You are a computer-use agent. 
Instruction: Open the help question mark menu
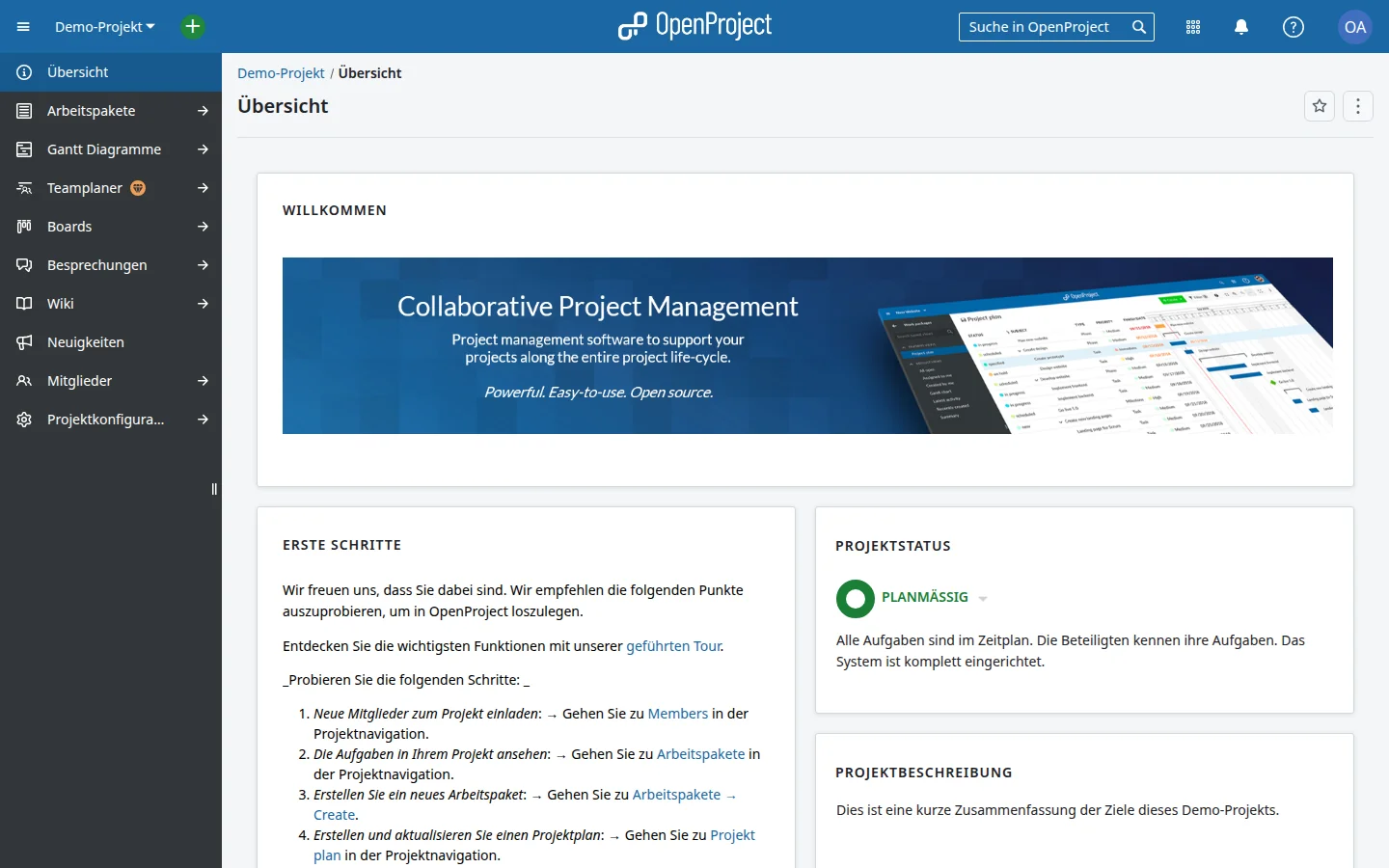click(1294, 27)
